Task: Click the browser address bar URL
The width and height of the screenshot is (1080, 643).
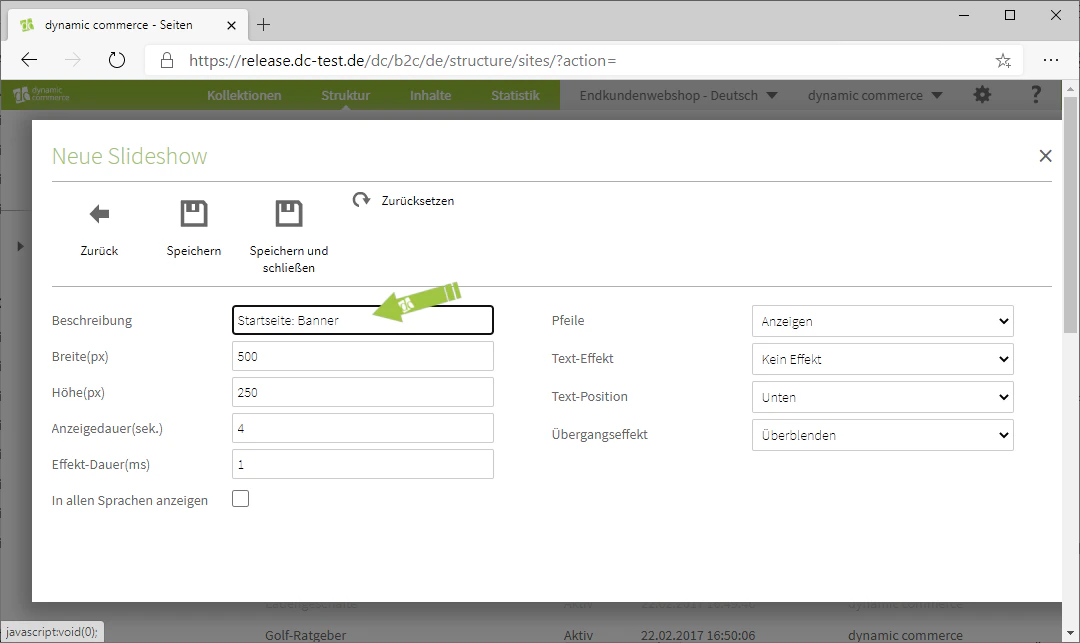Action: pos(402,61)
